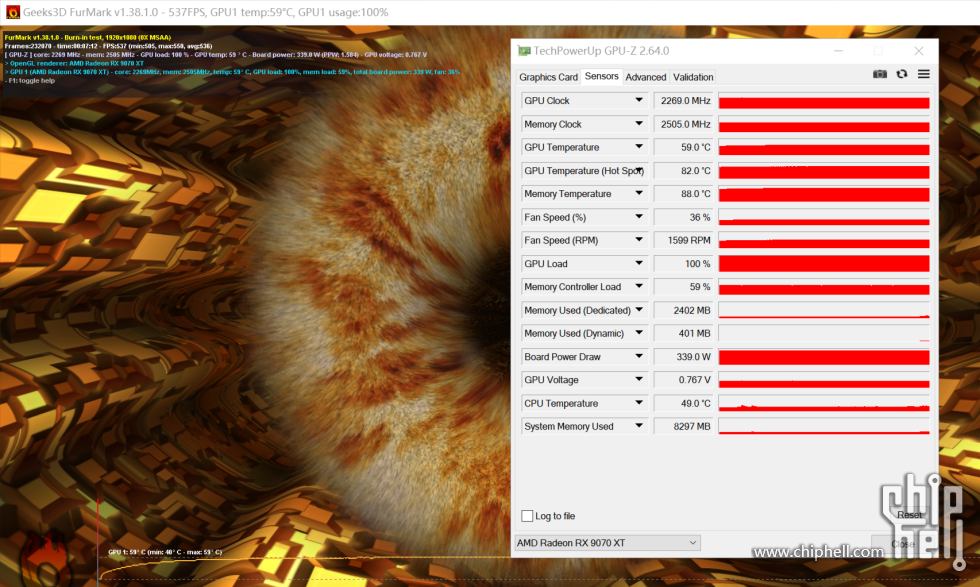Click the FurMark OpenGL renderer overlay line

point(74,63)
